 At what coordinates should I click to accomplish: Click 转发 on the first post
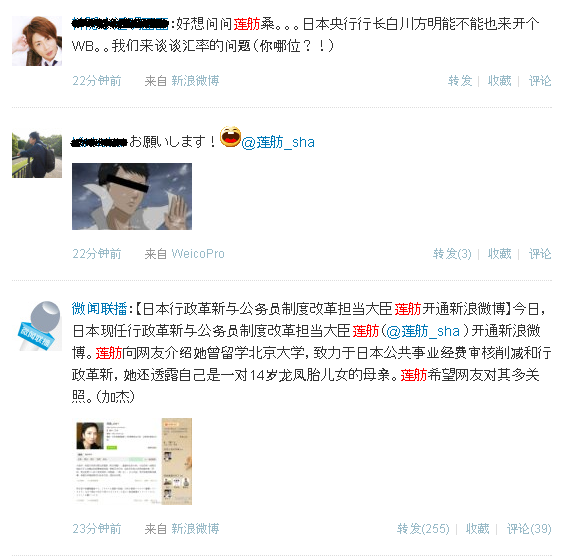(460, 81)
